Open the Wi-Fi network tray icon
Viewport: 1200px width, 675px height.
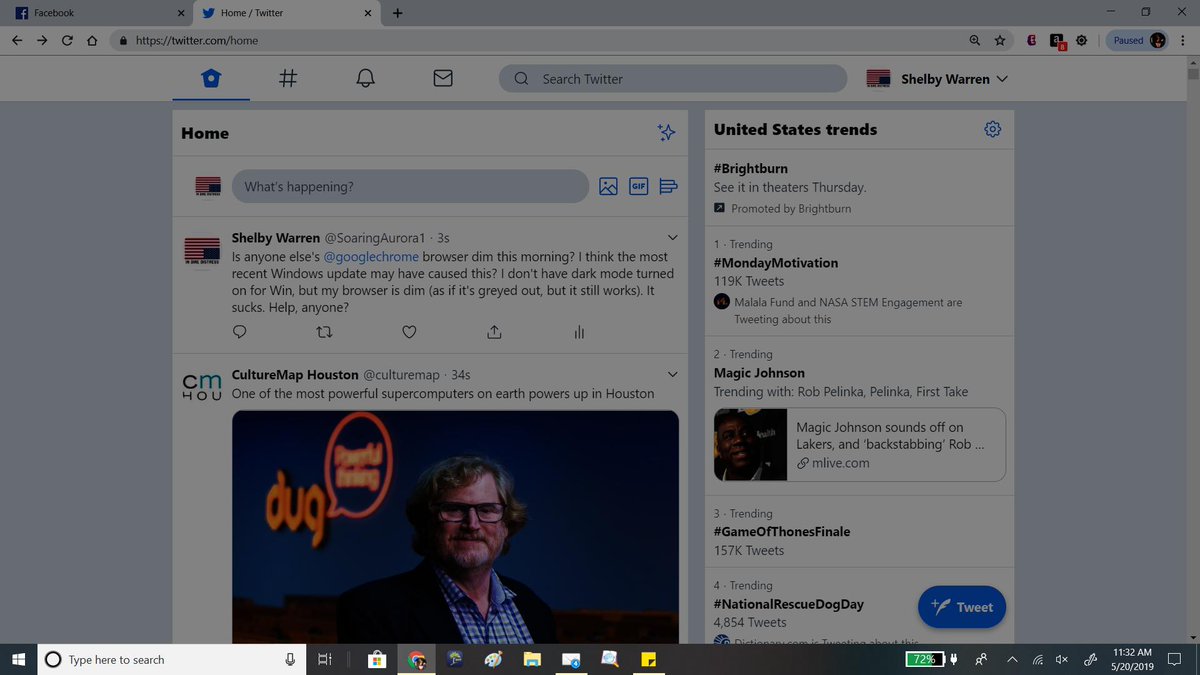1038,659
